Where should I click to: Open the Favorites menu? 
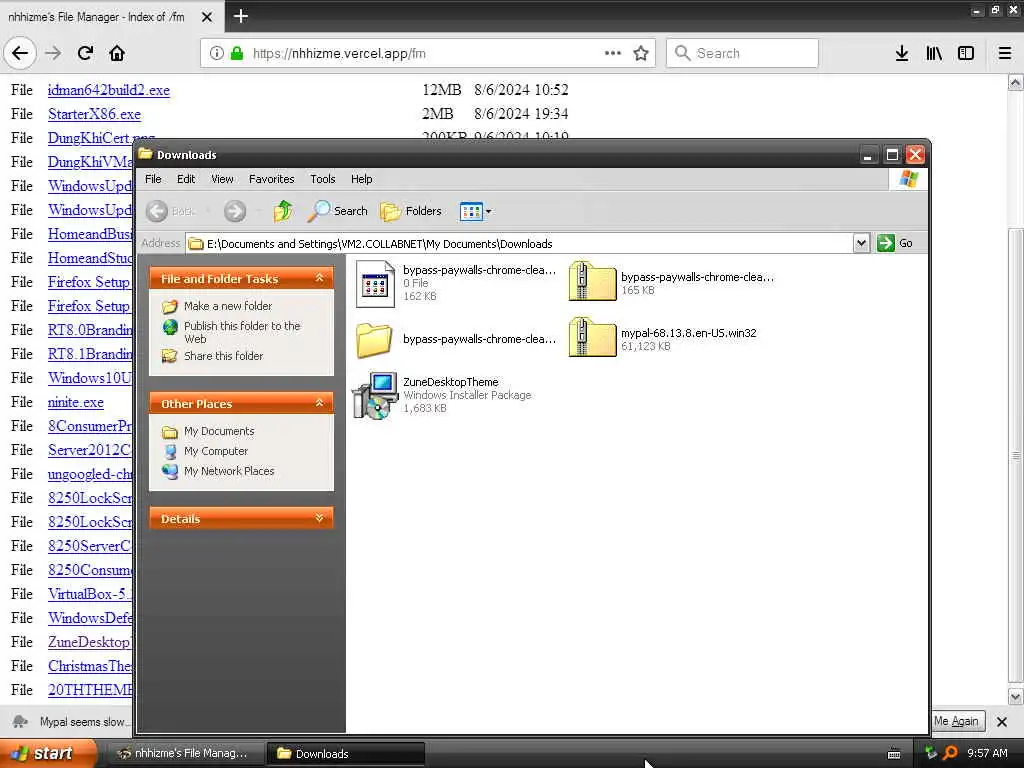pos(271,179)
